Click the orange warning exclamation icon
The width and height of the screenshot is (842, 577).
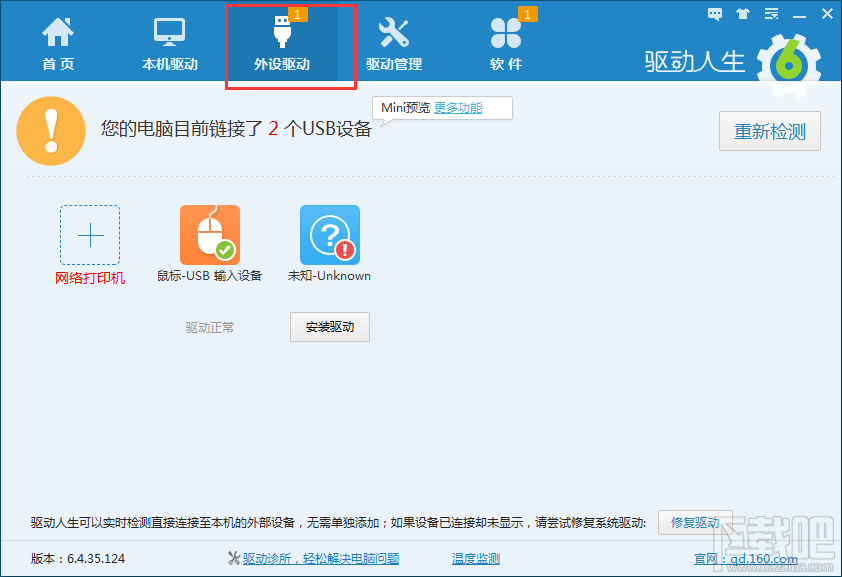(x=51, y=131)
